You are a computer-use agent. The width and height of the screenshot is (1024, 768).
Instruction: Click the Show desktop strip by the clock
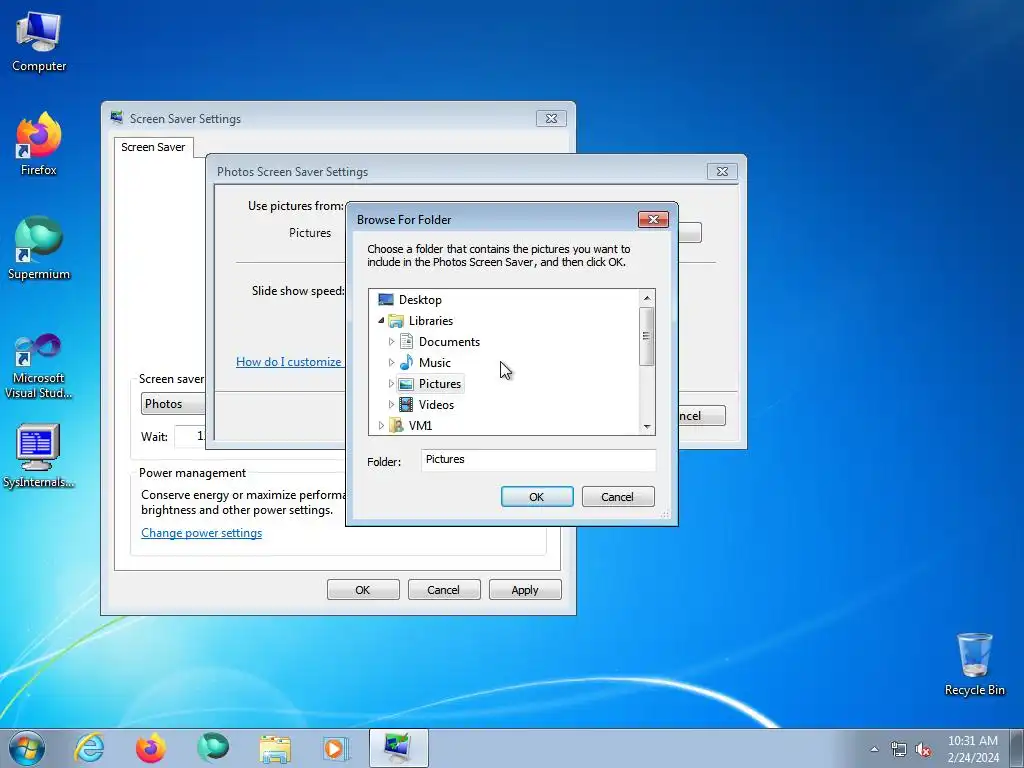[x=1017, y=748]
